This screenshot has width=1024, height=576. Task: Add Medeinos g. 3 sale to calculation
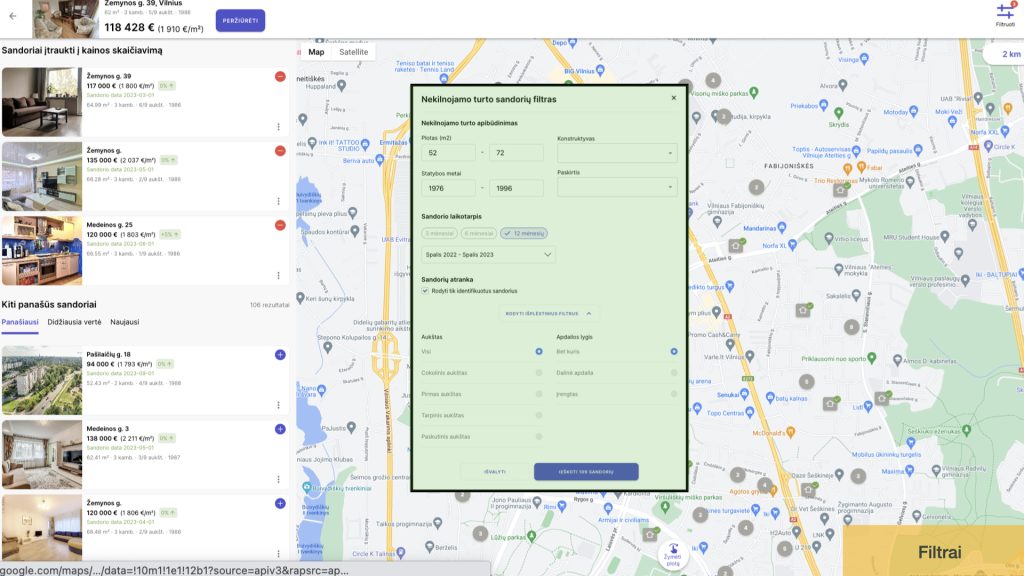pyautogui.click(x=279, y=429)
